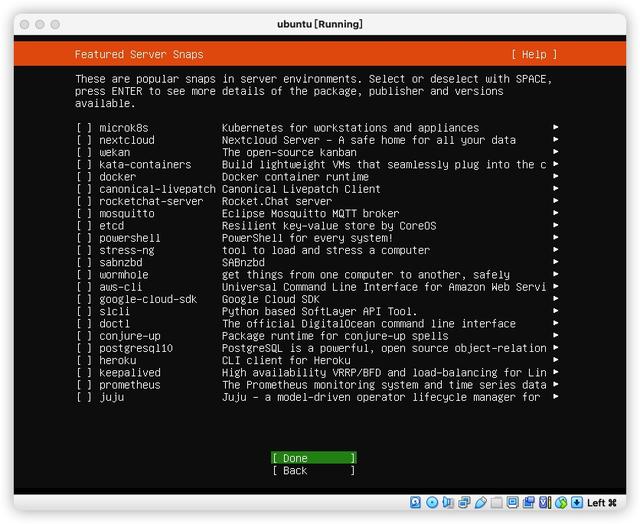Click the 'wormhole' snap name
640x524 pixels.
[124, 275]
